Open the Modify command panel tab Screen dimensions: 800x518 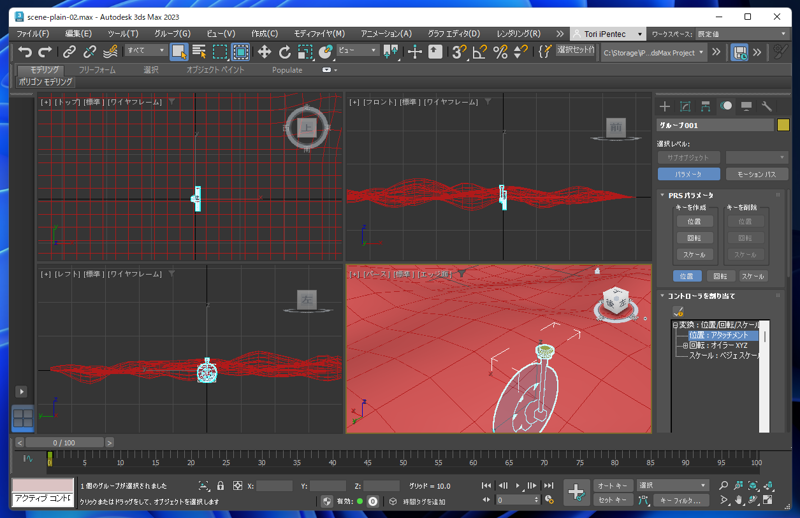coord(685,106)
